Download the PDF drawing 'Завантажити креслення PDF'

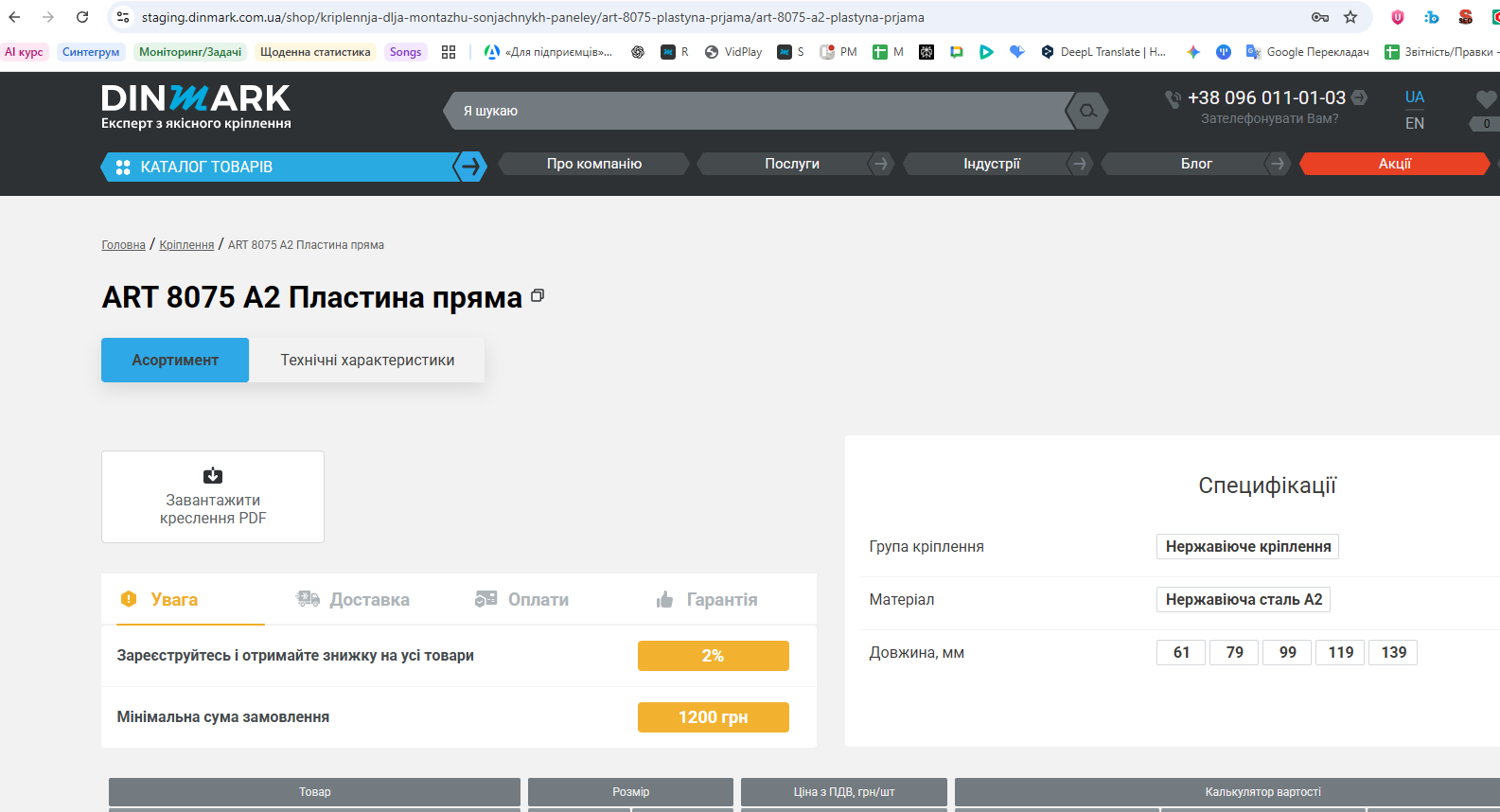pyautogui.click(x=213, y=497)
